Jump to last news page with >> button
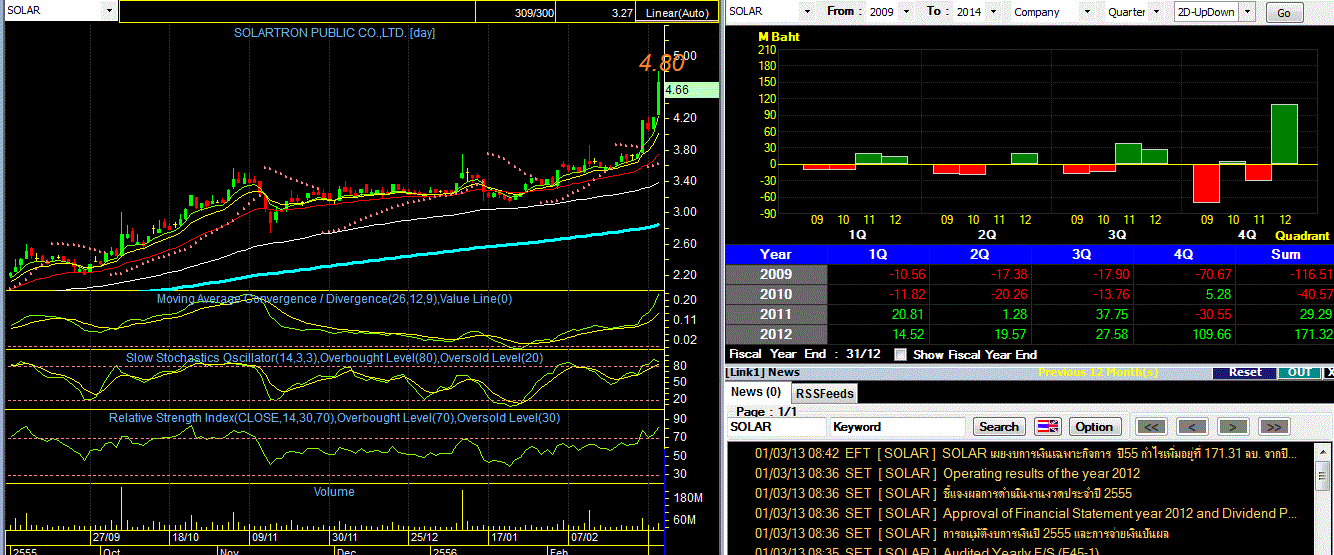Viewport: 1334px width, 555px height. click(1273, 426)
